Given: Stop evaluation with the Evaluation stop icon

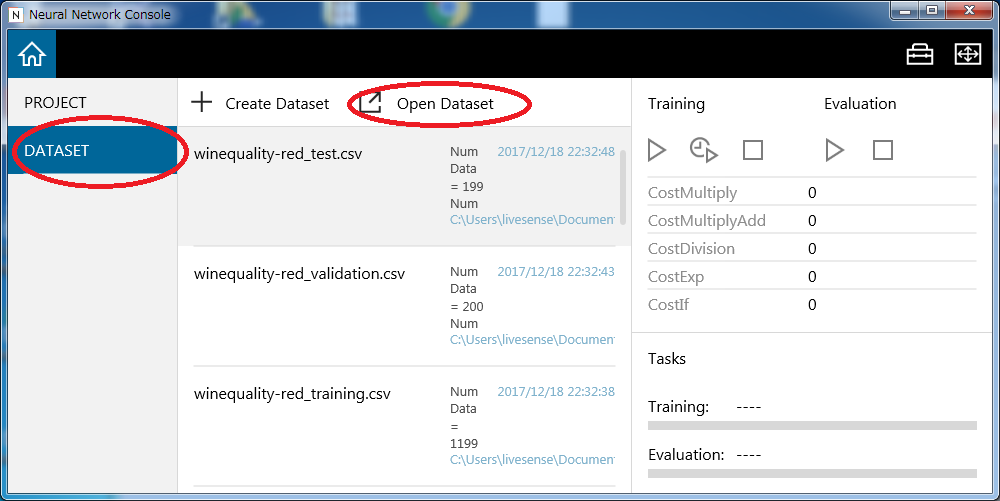Looking at the screenshot, I should point(882,150).
